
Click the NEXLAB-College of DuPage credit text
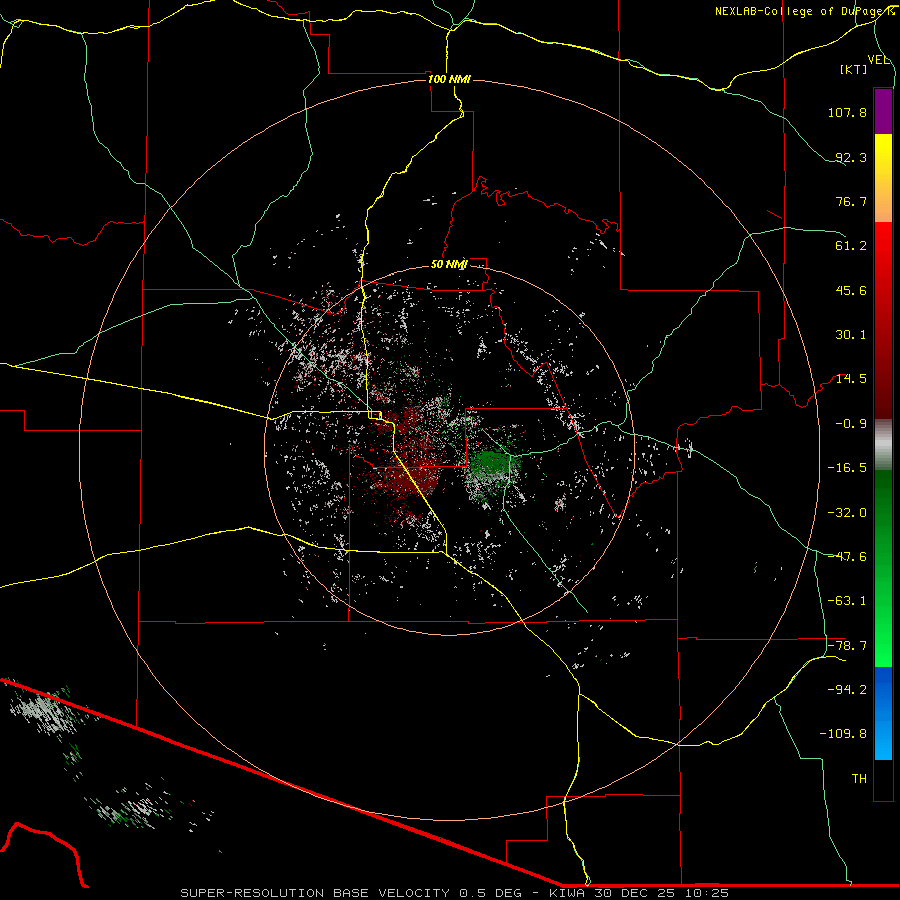tap(805, 11)
